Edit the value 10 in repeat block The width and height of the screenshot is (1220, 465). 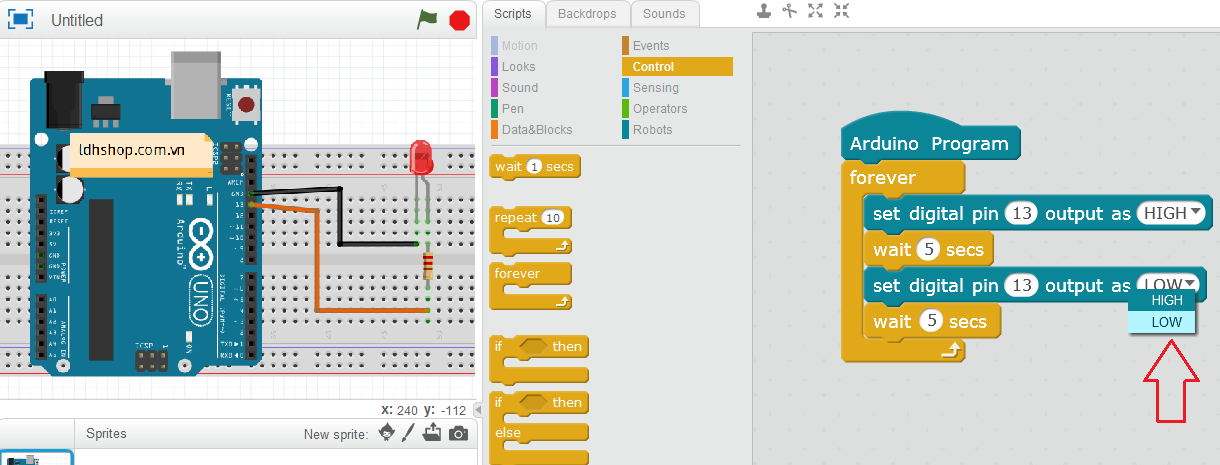coord(553,217)
